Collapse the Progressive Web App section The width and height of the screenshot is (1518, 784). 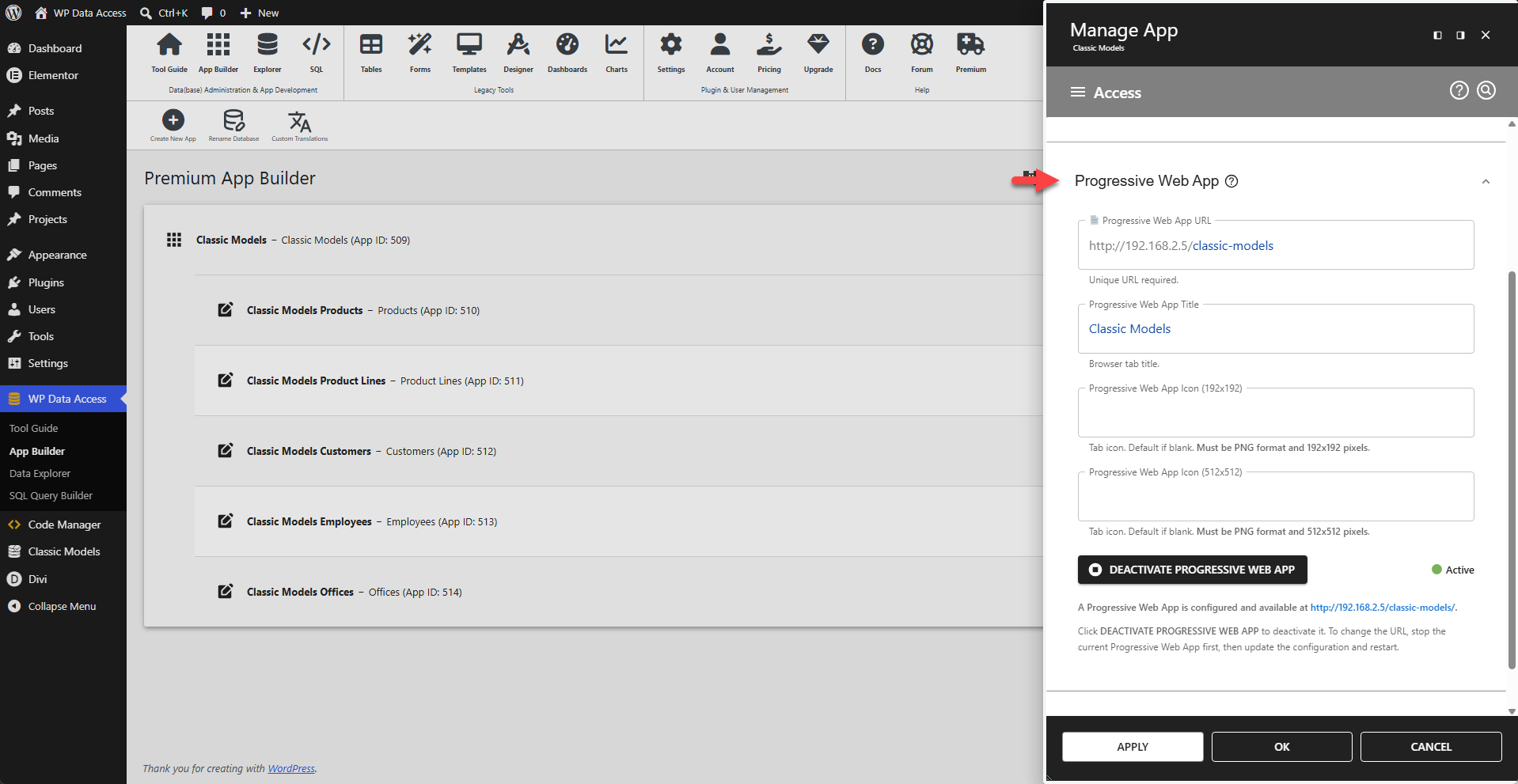(x=1486, y=181)
